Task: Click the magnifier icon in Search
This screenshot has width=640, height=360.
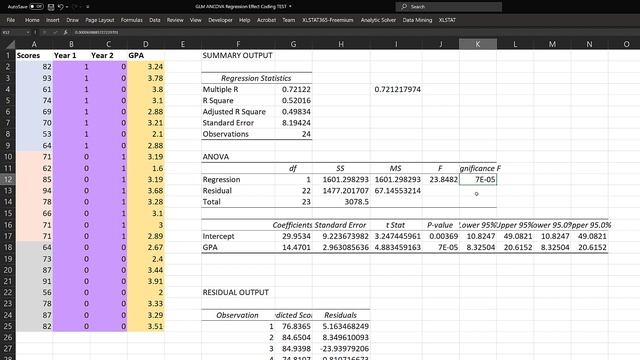Action: coord(404,7)
